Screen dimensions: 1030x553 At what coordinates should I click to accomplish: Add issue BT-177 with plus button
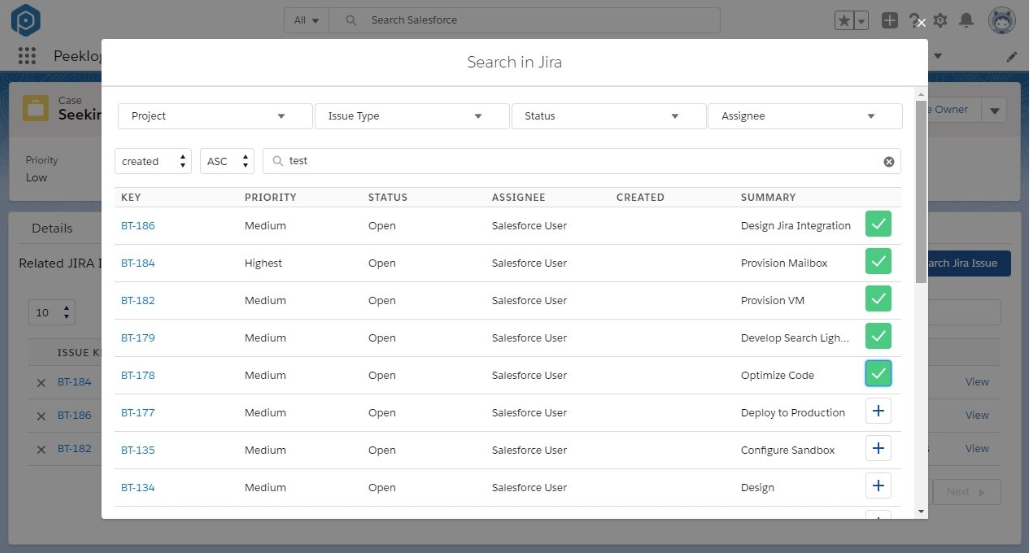click(878, 411)
